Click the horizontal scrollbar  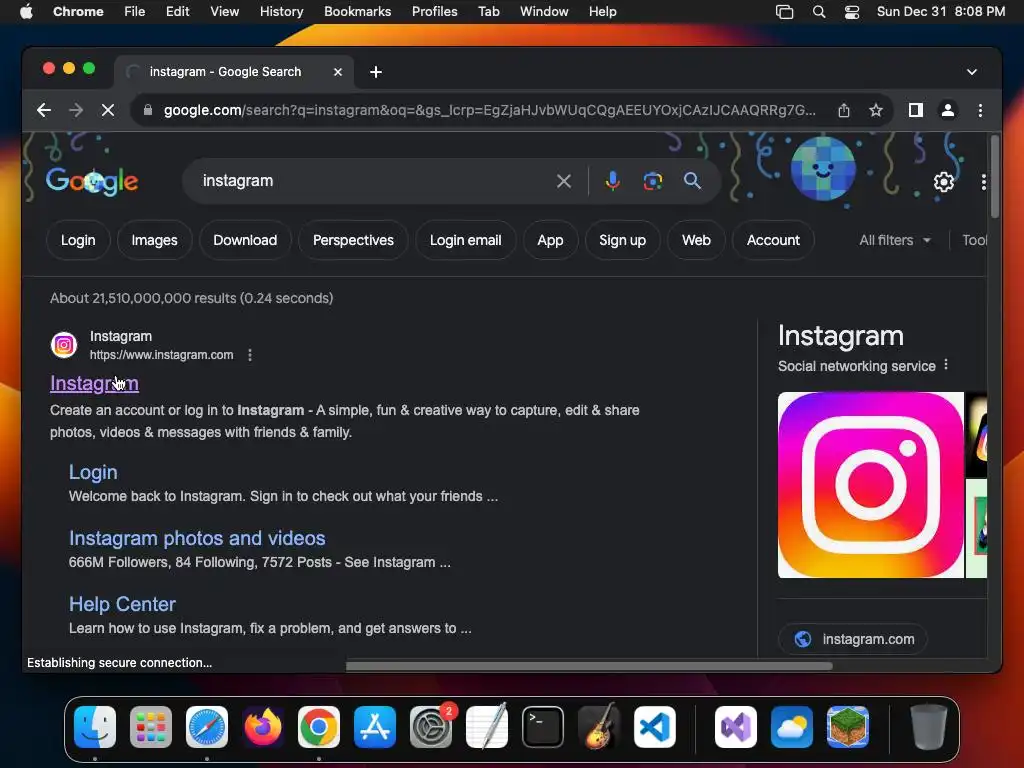click(589, 666)
